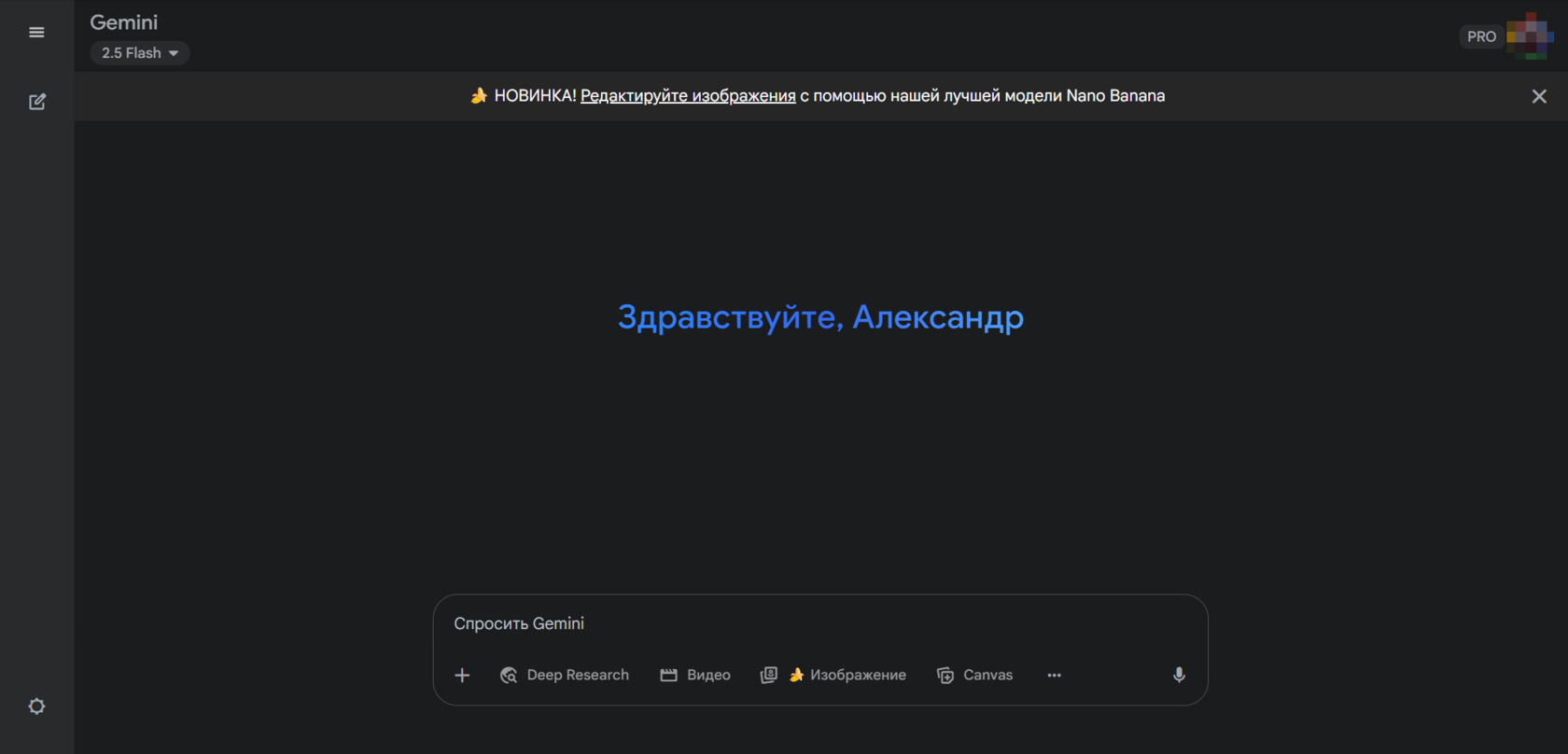Open the hamburger main menu
Image resolution: width=1568 pixels, height=754 pixels.
(36, 33)
